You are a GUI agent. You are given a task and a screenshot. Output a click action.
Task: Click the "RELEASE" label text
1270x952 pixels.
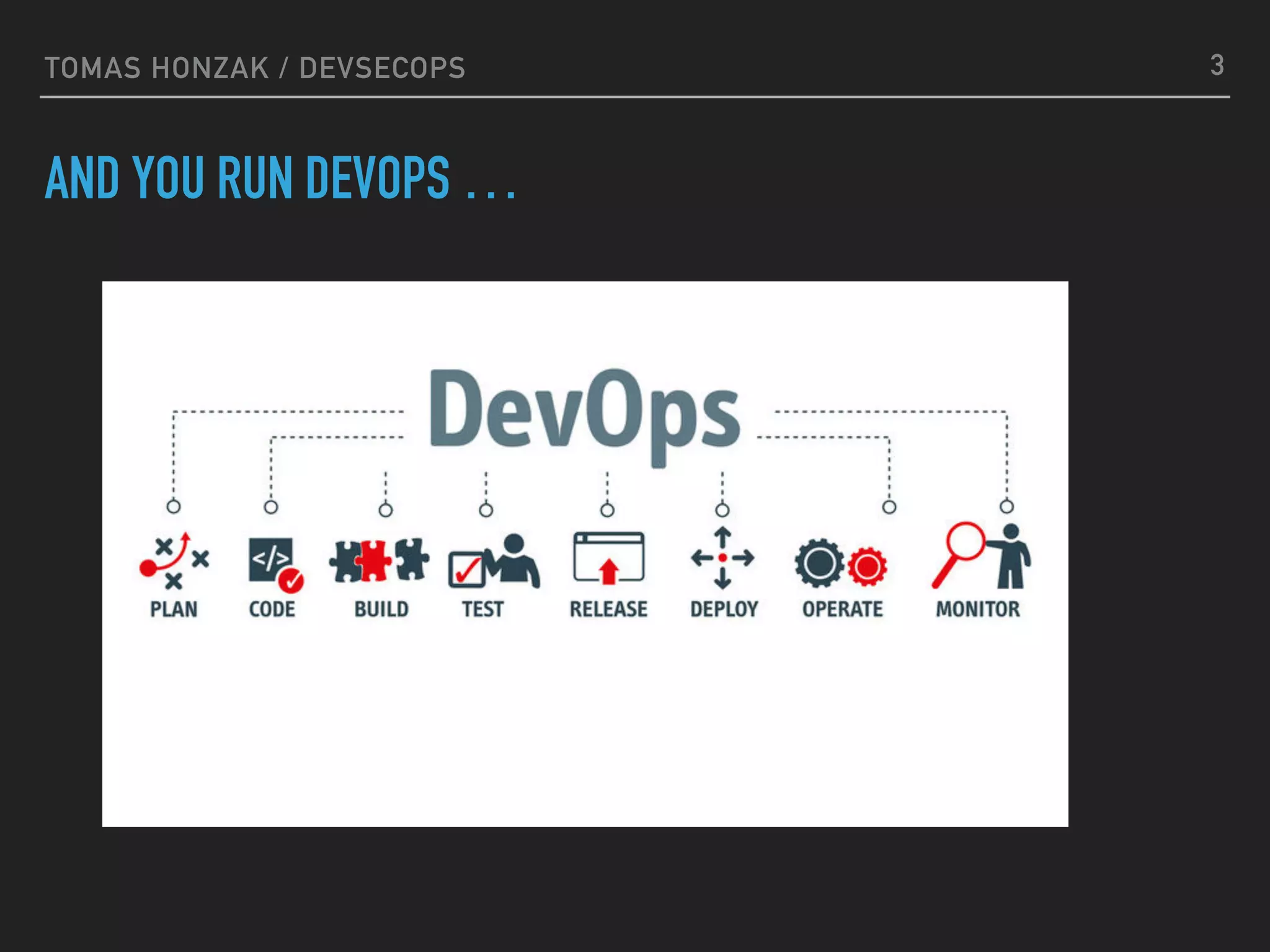[x=608, y=609]
